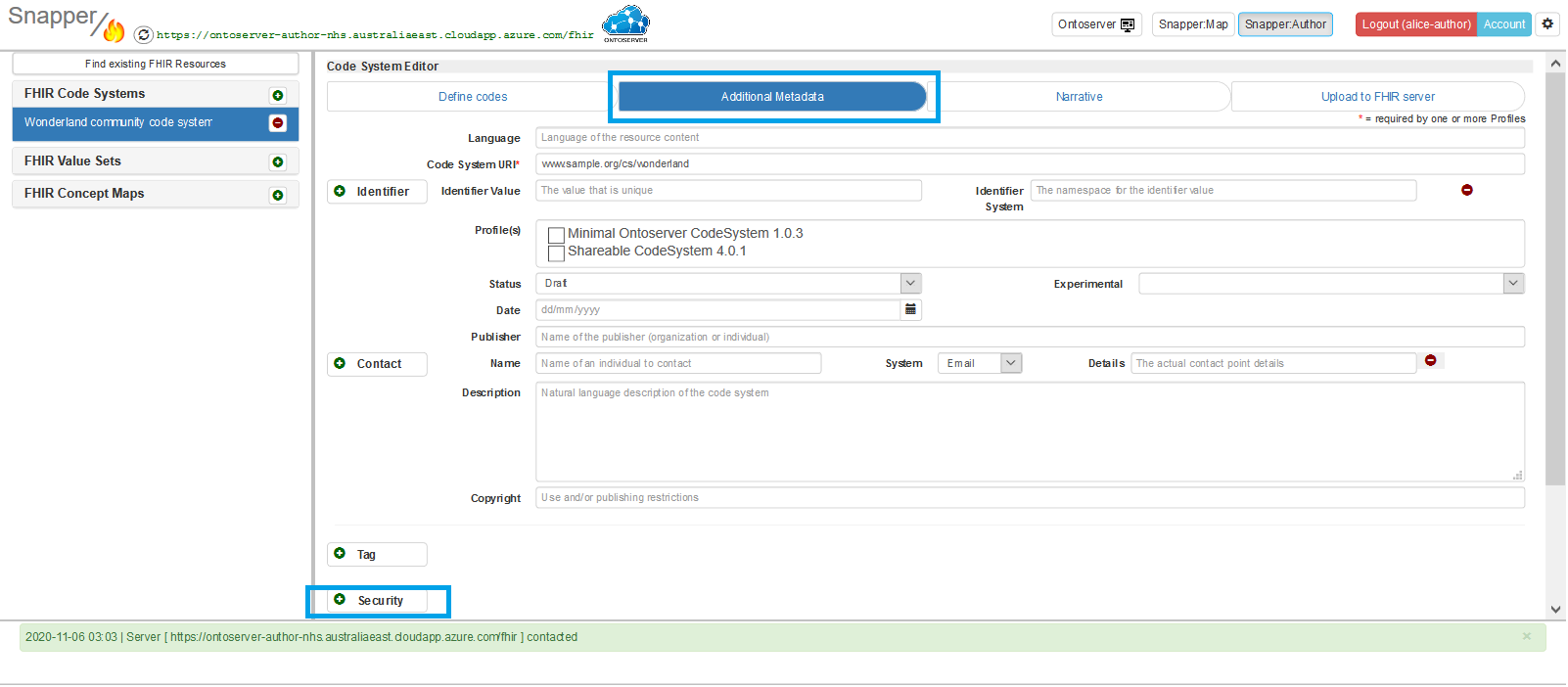Viewport: 1568px width, 687px height.
Task: Click the scroll up arrow of the editor
Action: coord(1555,64)
